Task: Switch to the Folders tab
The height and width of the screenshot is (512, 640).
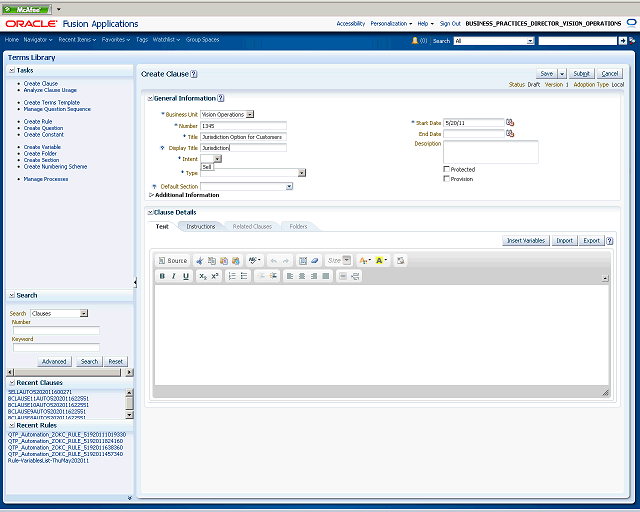Action: (298, 227)
